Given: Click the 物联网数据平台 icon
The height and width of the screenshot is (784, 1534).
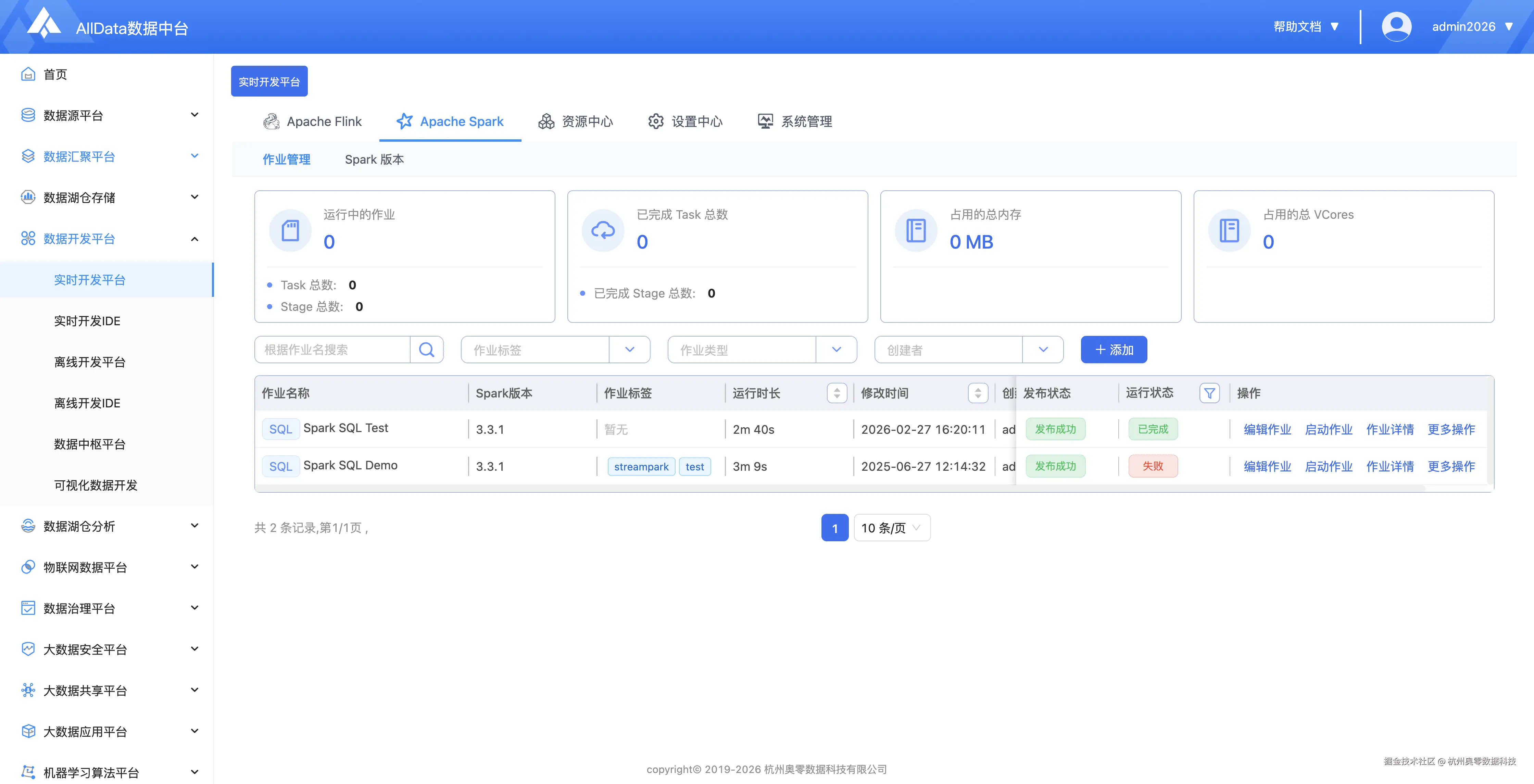Looking at the screenshot, I should pyautogui.click(x=28, y=567).
